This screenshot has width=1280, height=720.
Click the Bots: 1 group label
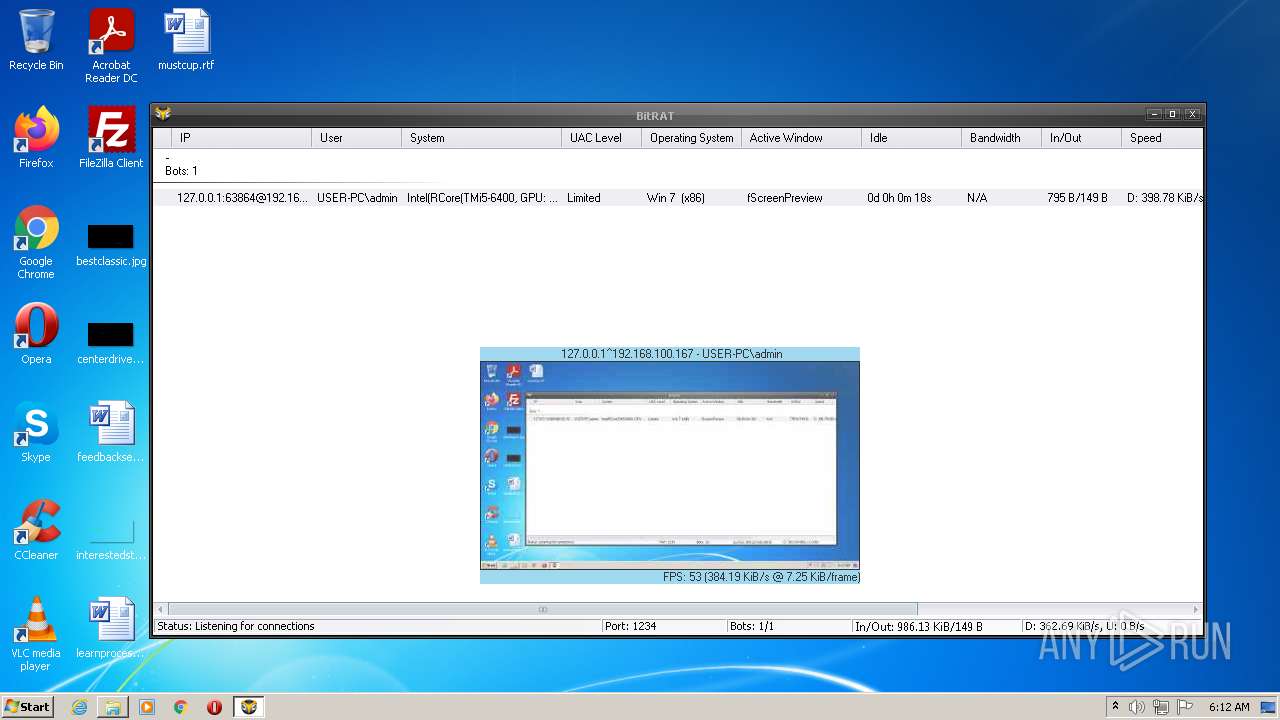click(181, 171)
